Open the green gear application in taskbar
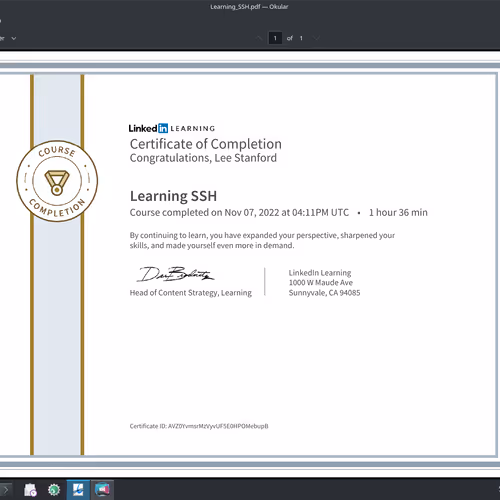Screen dimensions: 500x500 point(54,490)
